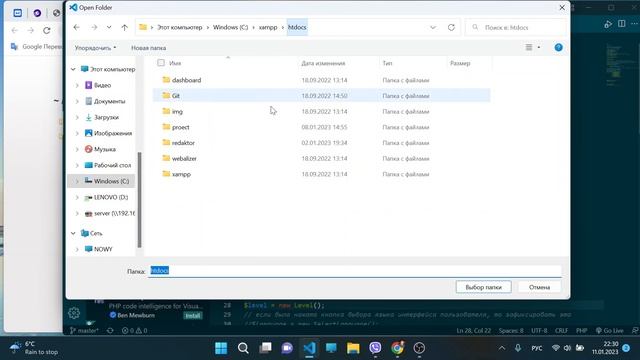Open Task View on the taskbar
This screenshot has width=640, height=360.
point(265,348)
